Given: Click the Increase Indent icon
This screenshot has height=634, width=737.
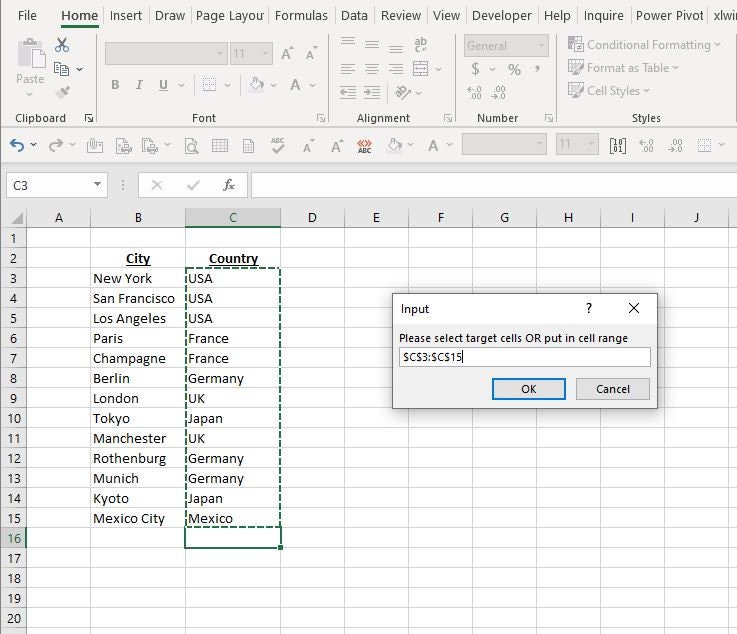Looking at the screenshot, I should point(372,92).
